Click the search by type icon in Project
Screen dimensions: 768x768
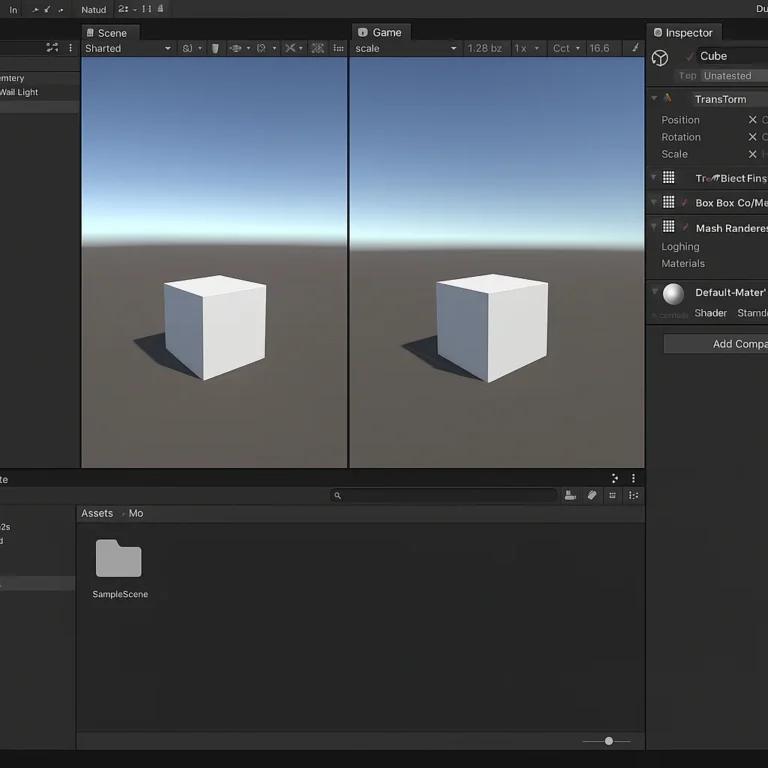click(570, 496)
